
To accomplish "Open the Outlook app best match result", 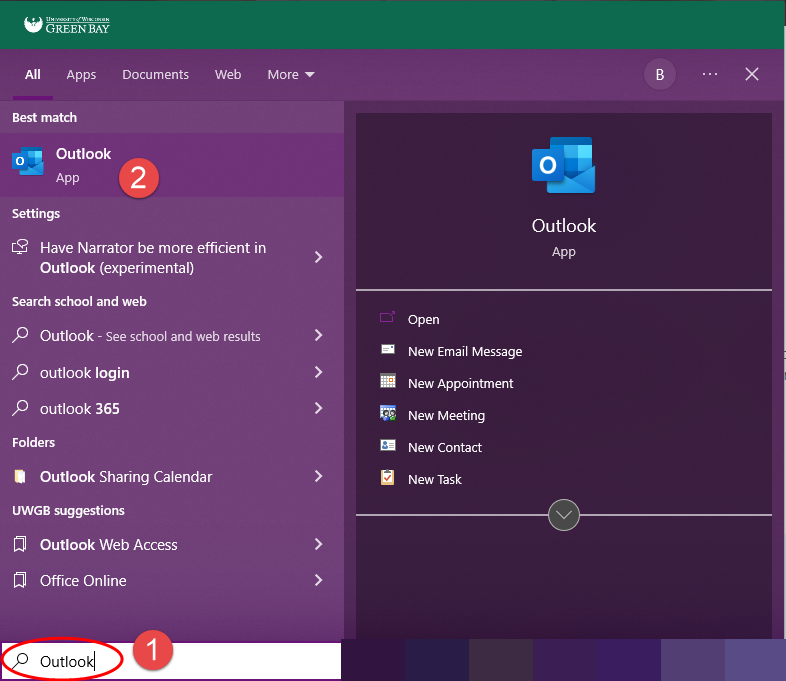I will click(172, 165).
